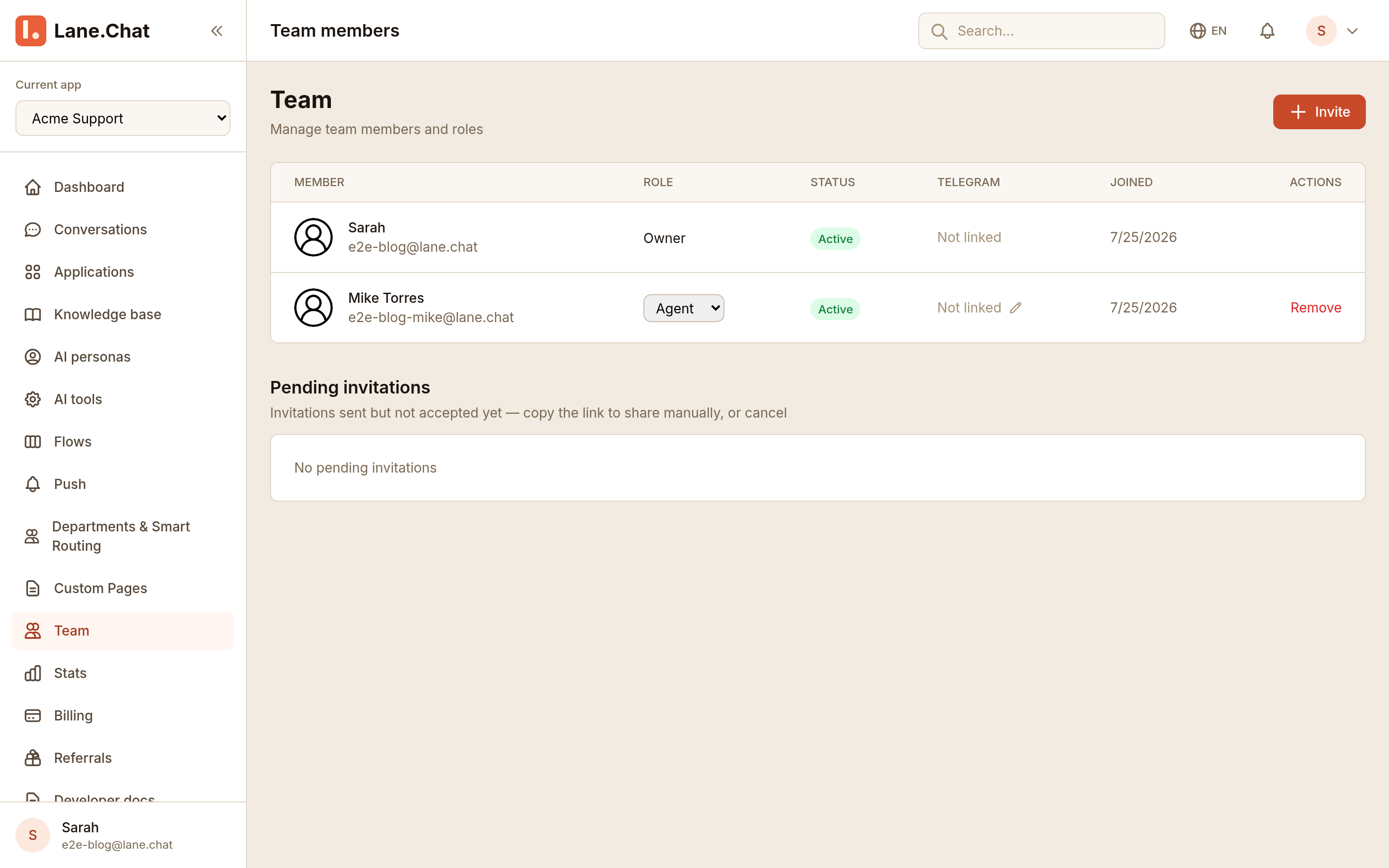Viewport: 1389px width, 868px height.
Task: Click the TELEGRAM column header
Action: coord(968,182)
